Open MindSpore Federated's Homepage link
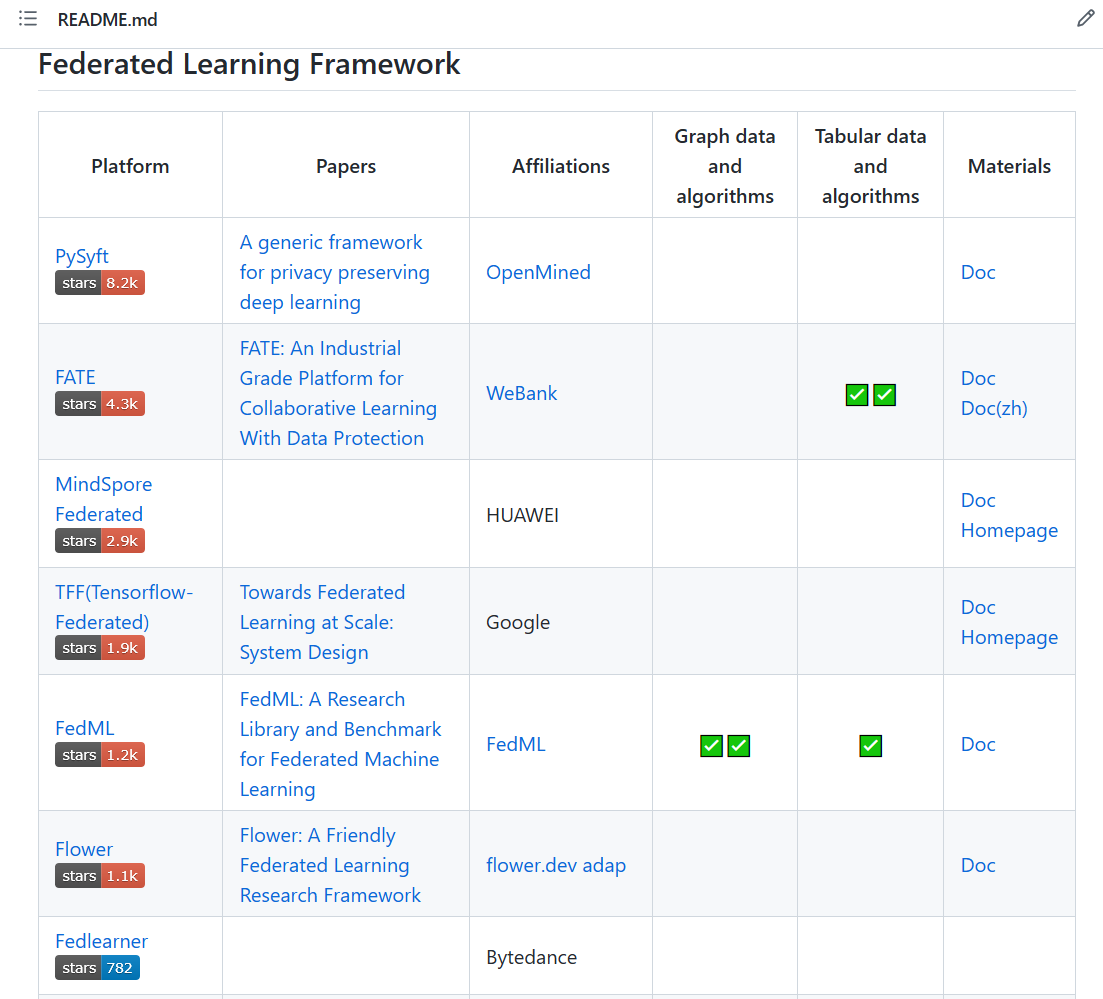 tap(1009, 530)
